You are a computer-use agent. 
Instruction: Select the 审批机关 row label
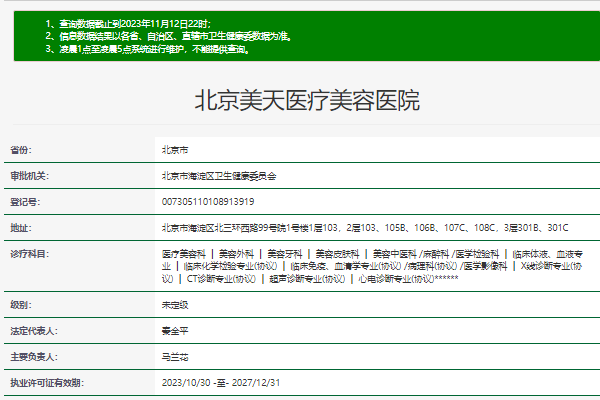pos(29,175)
